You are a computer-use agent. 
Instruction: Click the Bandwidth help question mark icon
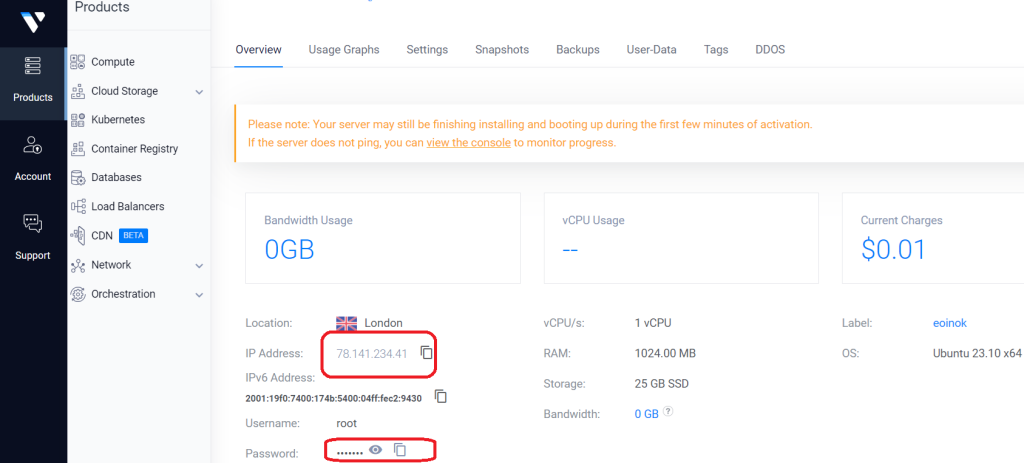(x=667, y=412)
